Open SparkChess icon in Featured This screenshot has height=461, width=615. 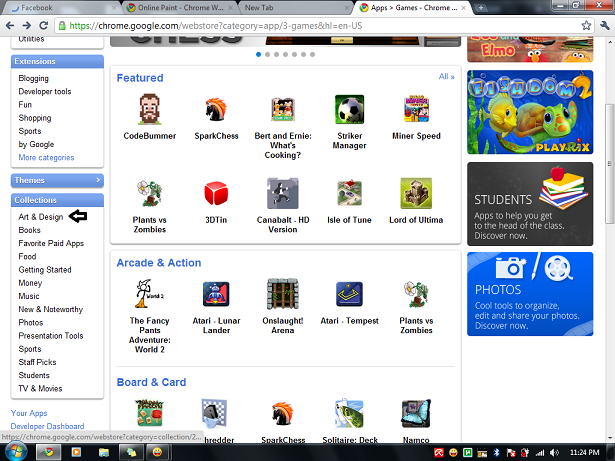coord(216,109)
